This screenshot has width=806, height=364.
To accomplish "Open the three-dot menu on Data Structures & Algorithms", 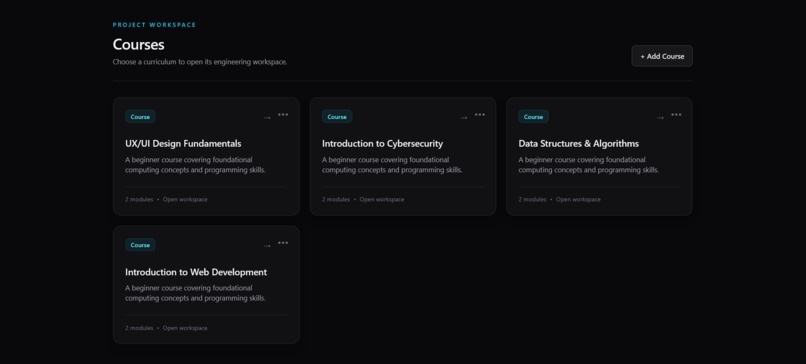I will click(x=676, y=115).
